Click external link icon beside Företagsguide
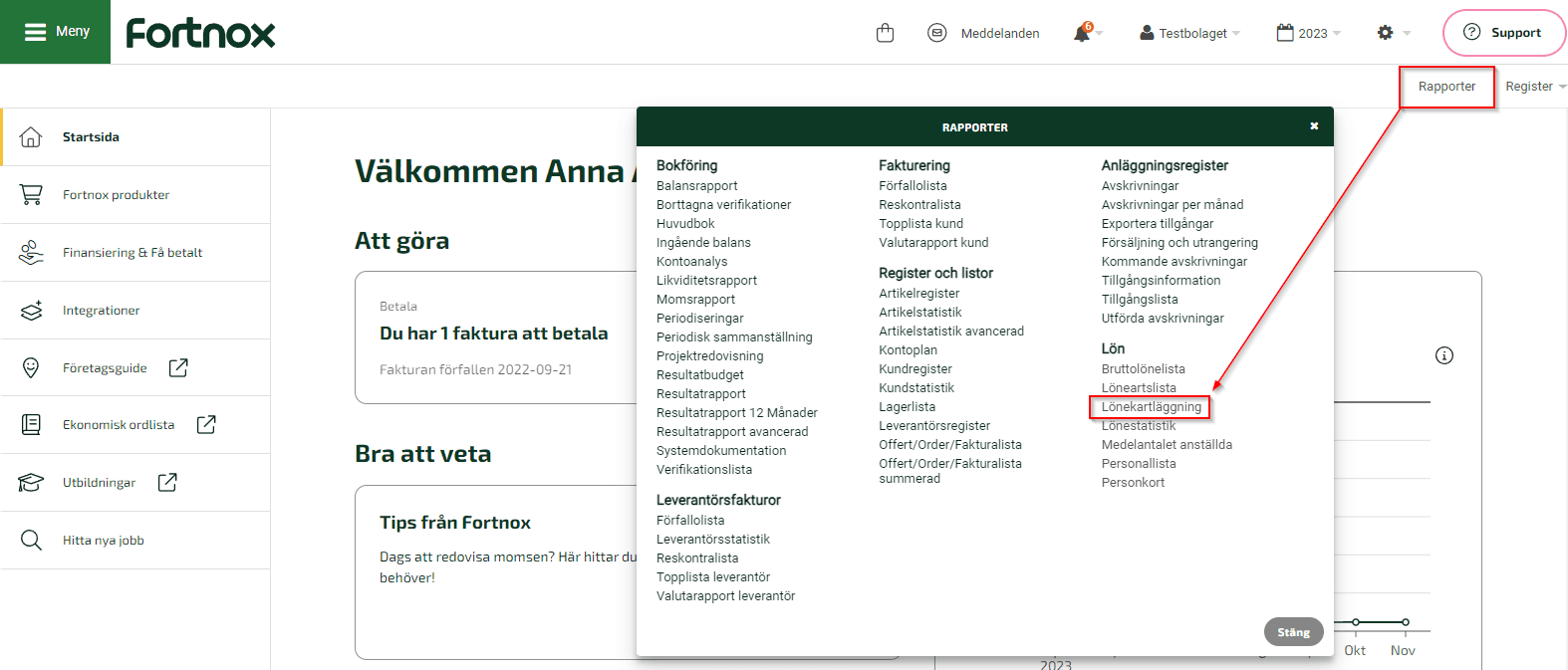The height and width of the screenshot is (670, 1568). [178, 367]
